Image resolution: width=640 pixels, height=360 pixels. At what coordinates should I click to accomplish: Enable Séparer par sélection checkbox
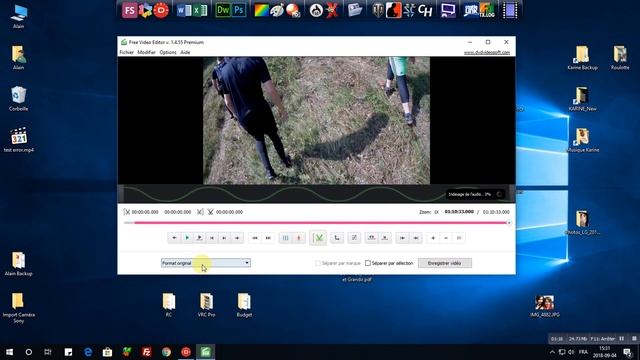[368, 263]
